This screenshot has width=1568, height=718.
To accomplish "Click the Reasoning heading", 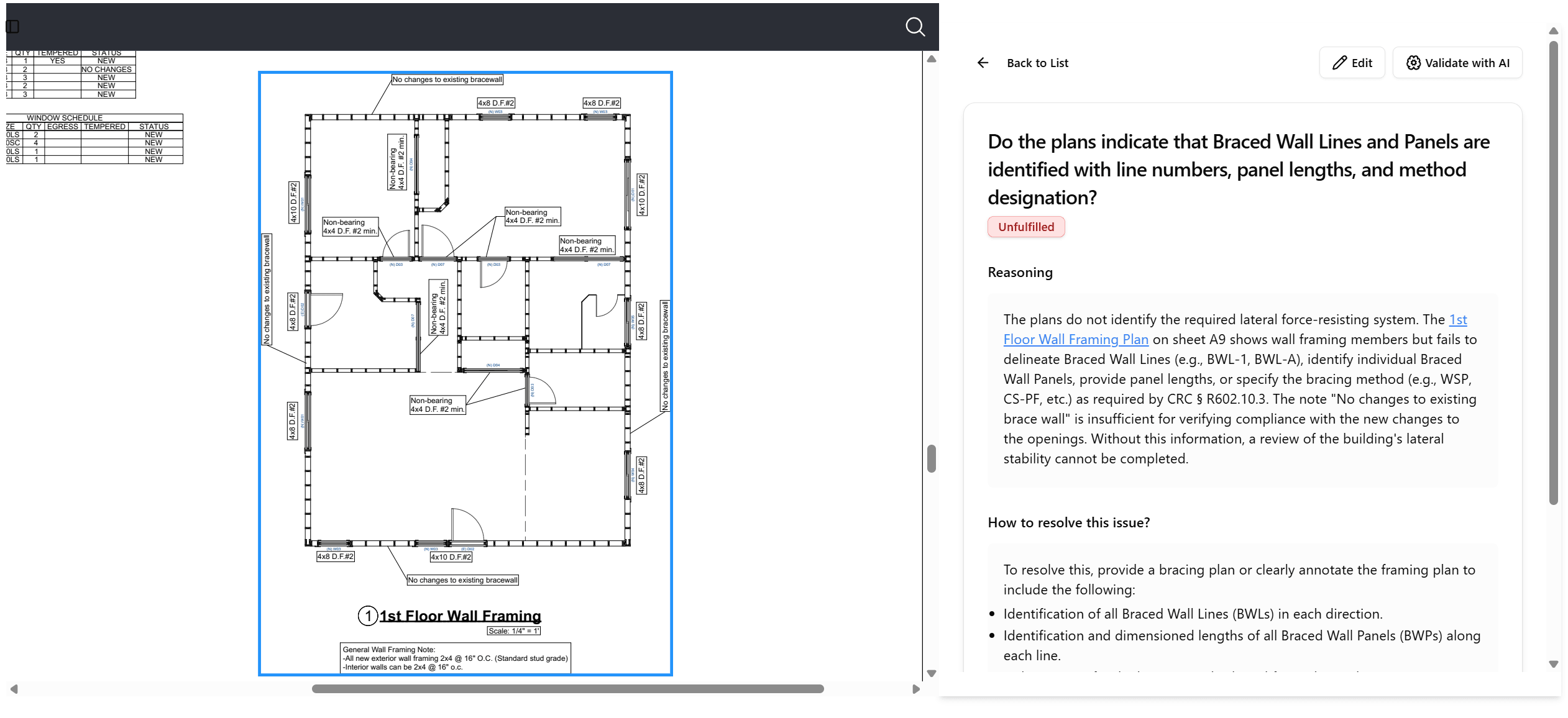I will 1020,272.
